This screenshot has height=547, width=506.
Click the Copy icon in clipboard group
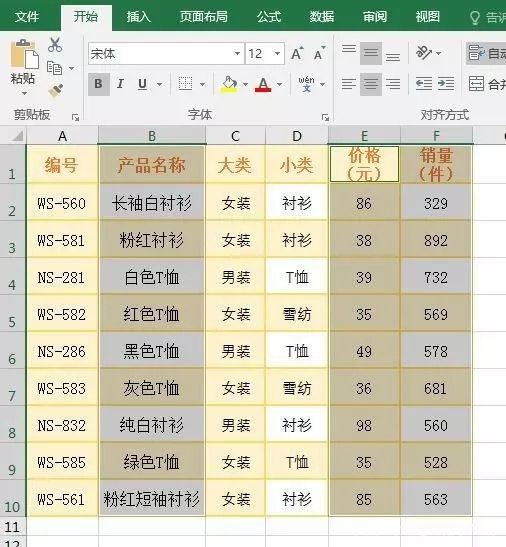pos(54,68)
